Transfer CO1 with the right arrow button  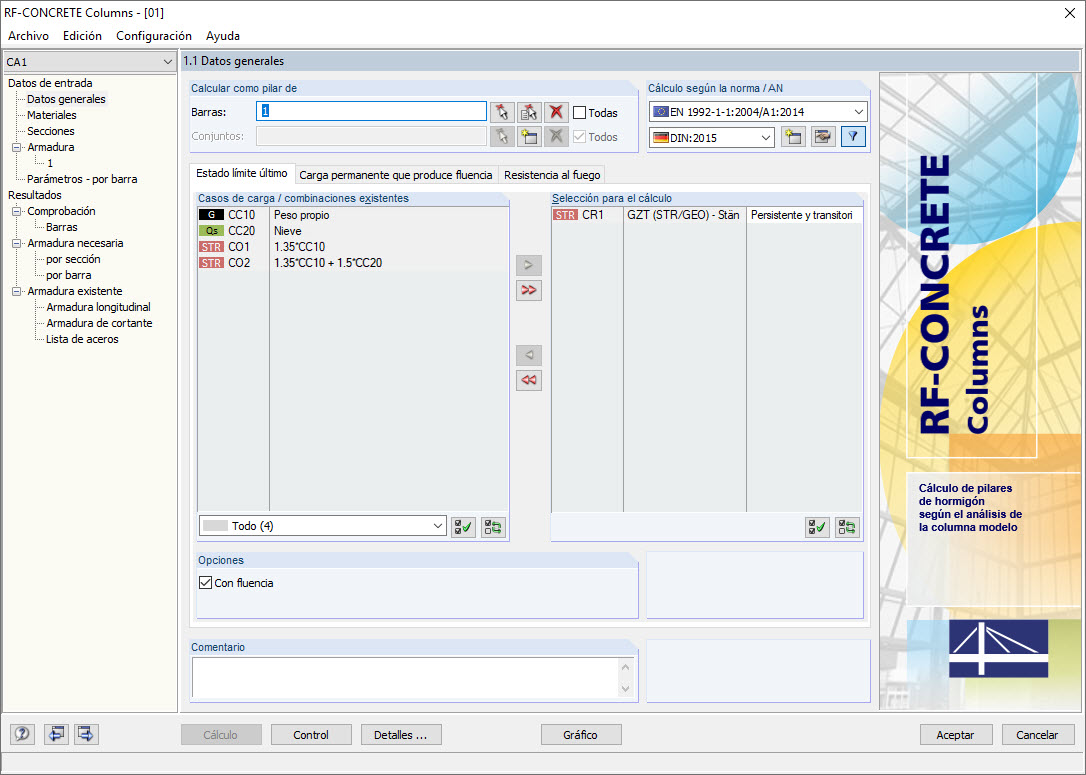coord(528,265)
